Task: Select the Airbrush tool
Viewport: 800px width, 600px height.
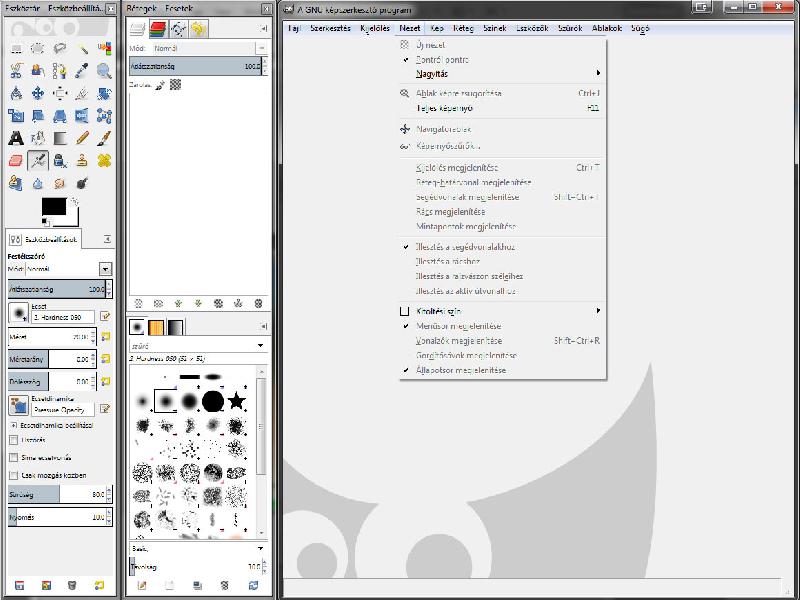Action: point(38,161)
